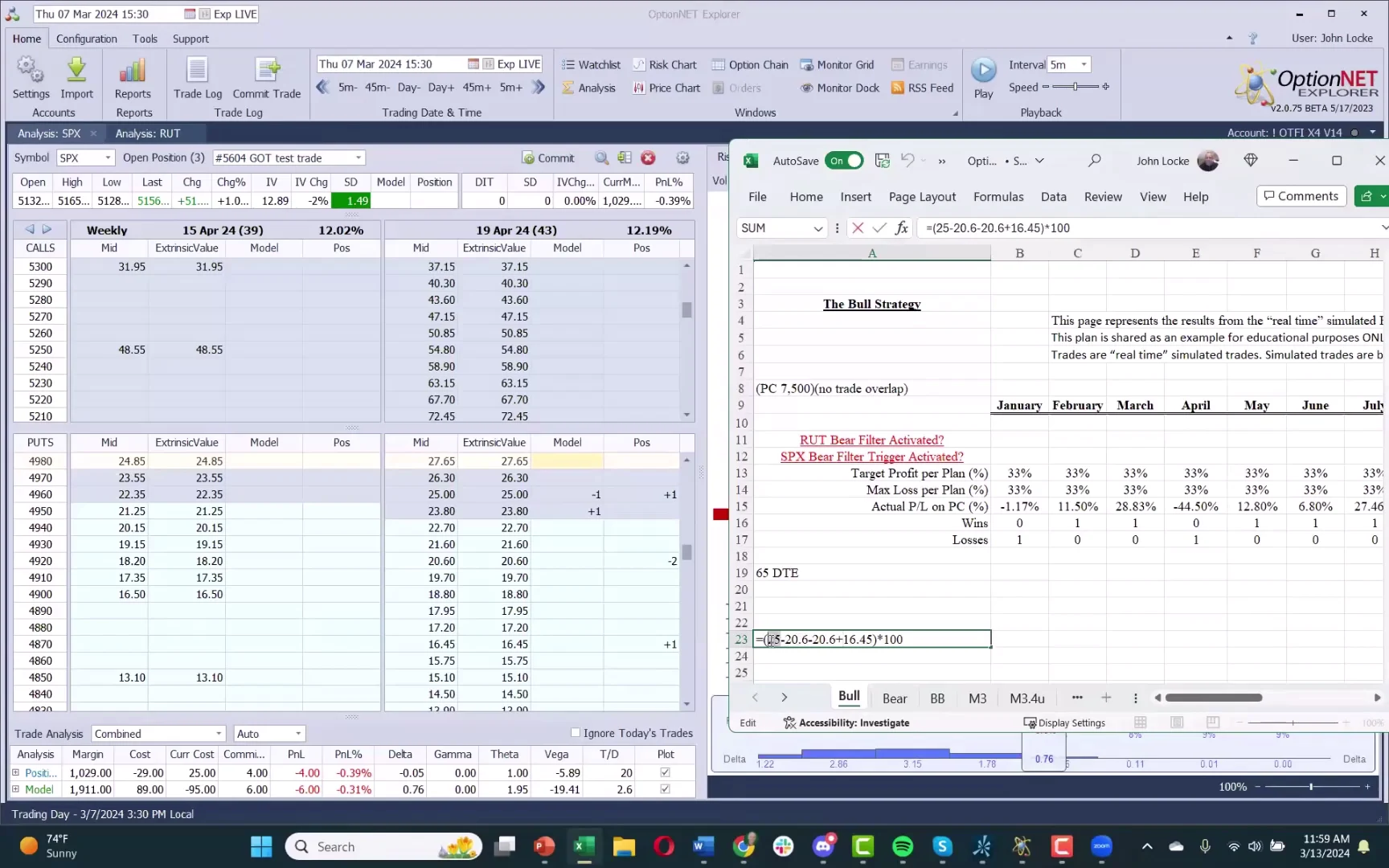Click the Commit Trade icon

pyautogui.click(x=267, y=77)
